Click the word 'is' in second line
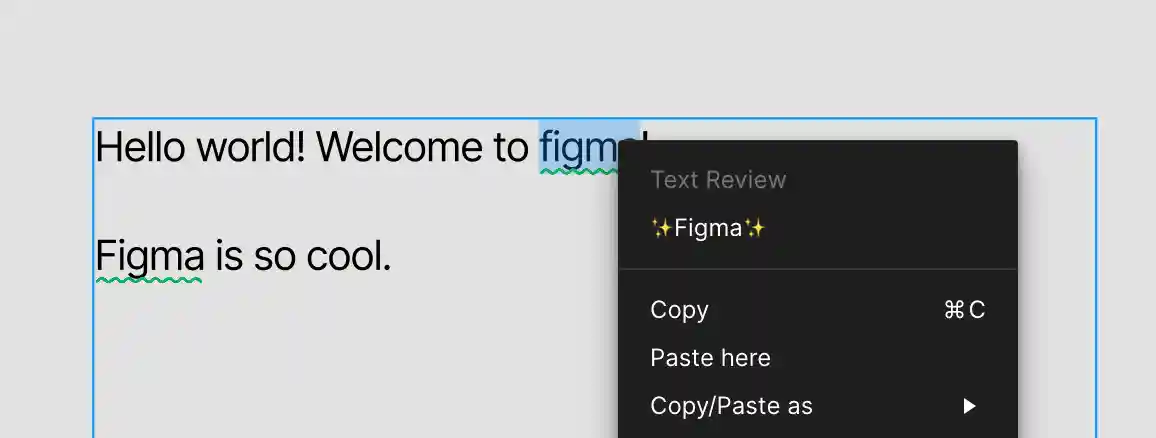Viewport: 1156px width, 438px height. [x=229, y=257]
